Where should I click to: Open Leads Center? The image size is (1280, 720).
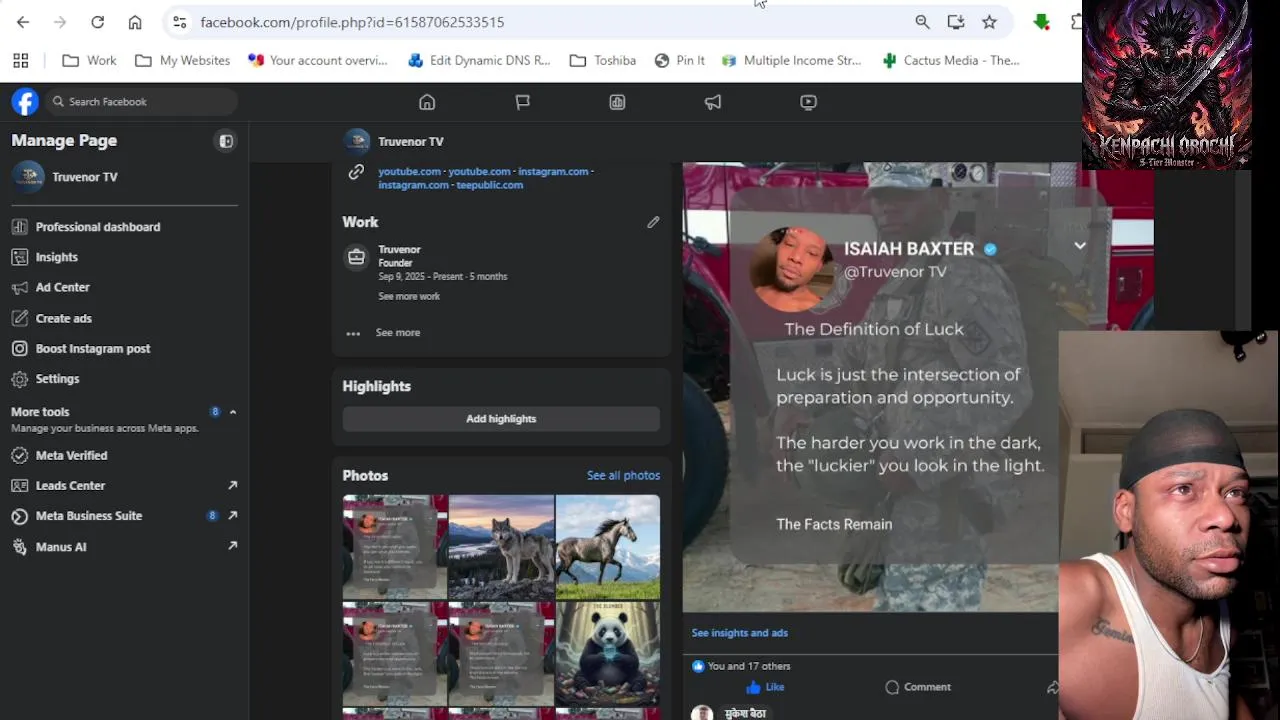(124, 485)
